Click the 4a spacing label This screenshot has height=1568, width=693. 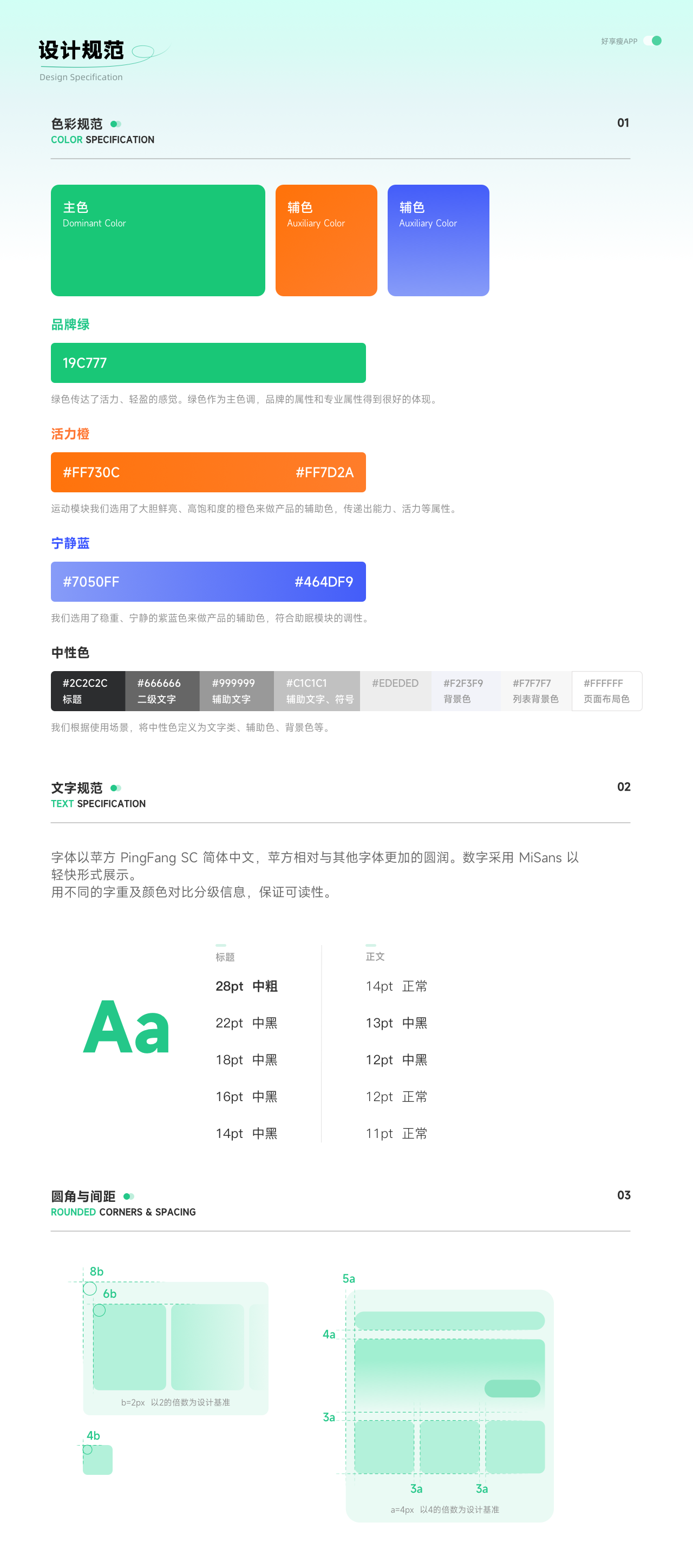(x=329, y=1335)
